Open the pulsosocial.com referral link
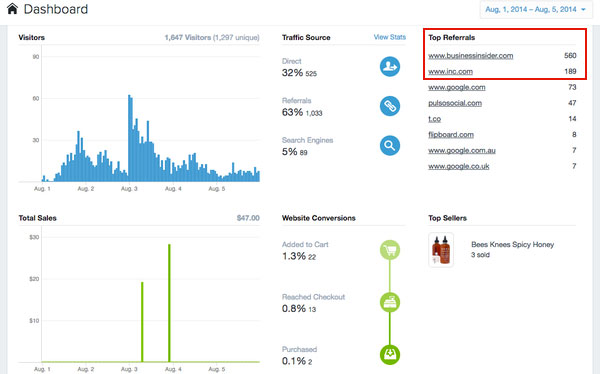The height and width of the screenshot is (374, 600). point(455,103)
